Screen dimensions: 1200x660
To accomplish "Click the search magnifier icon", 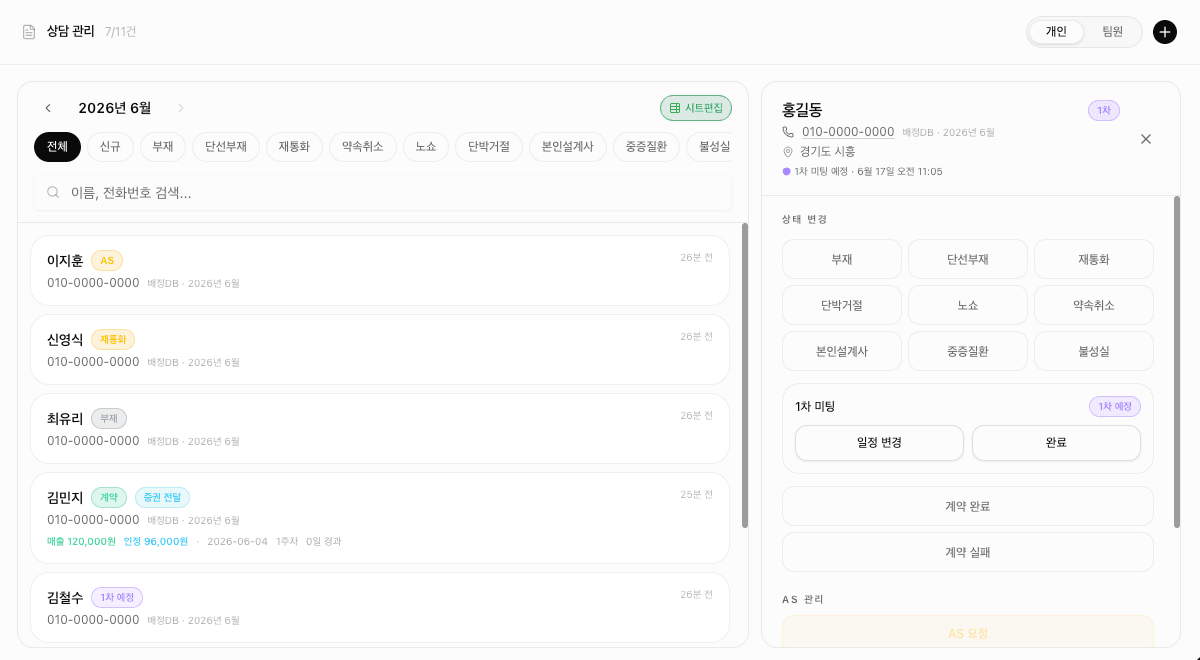I will tap(53, 192).
